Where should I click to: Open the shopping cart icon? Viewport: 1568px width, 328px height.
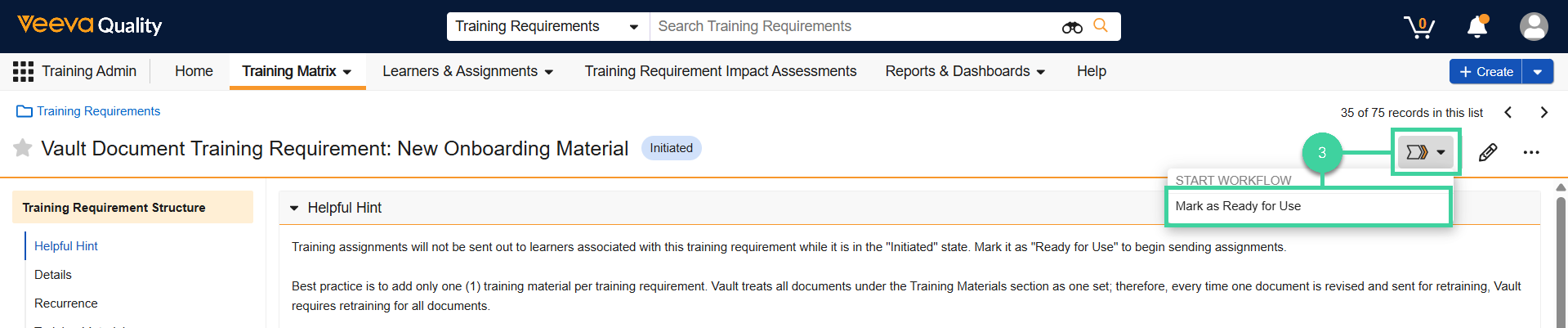1419,27
